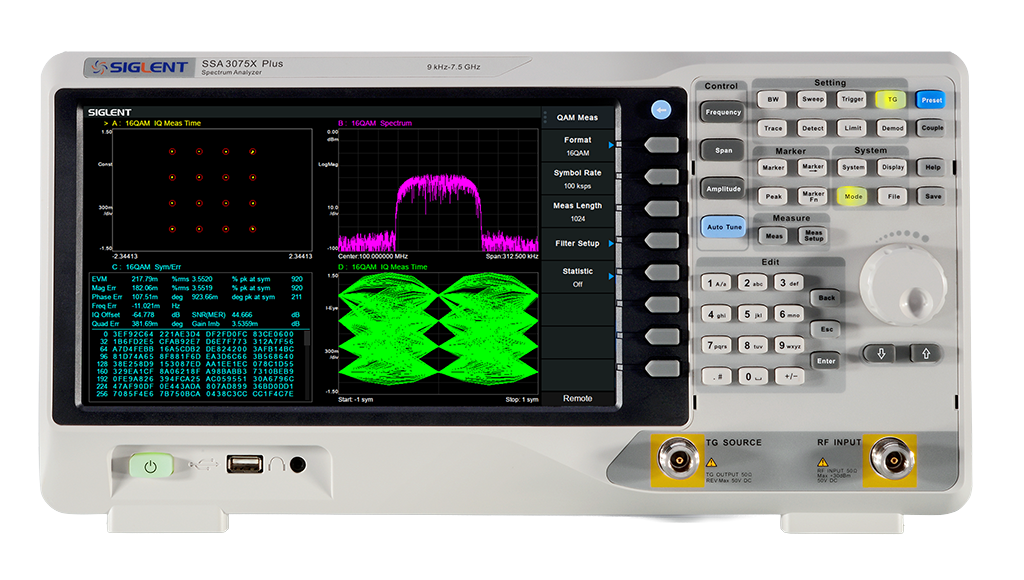Click the up arrow key
The image size is (1024, 580).
(x=926, y=353)
